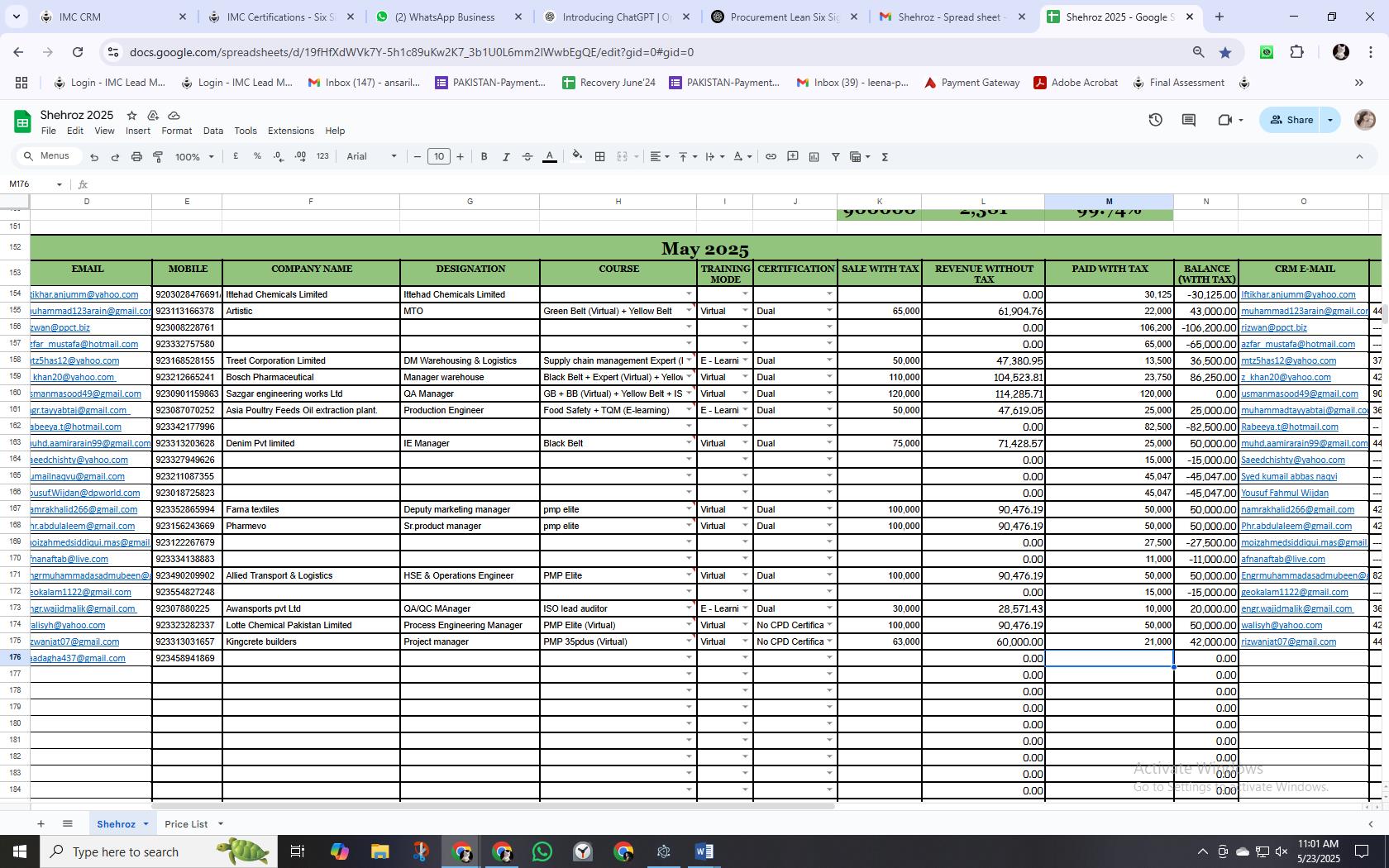Screen dimensions: 1389x868
Task: Increase decimal places icon
Action: pos(300,156)
